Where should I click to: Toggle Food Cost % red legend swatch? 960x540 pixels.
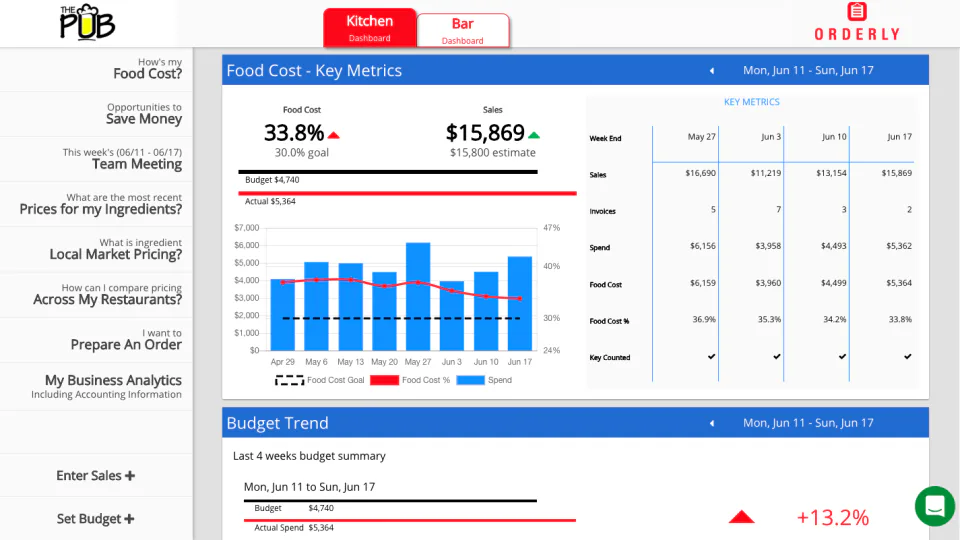(384, 380)
